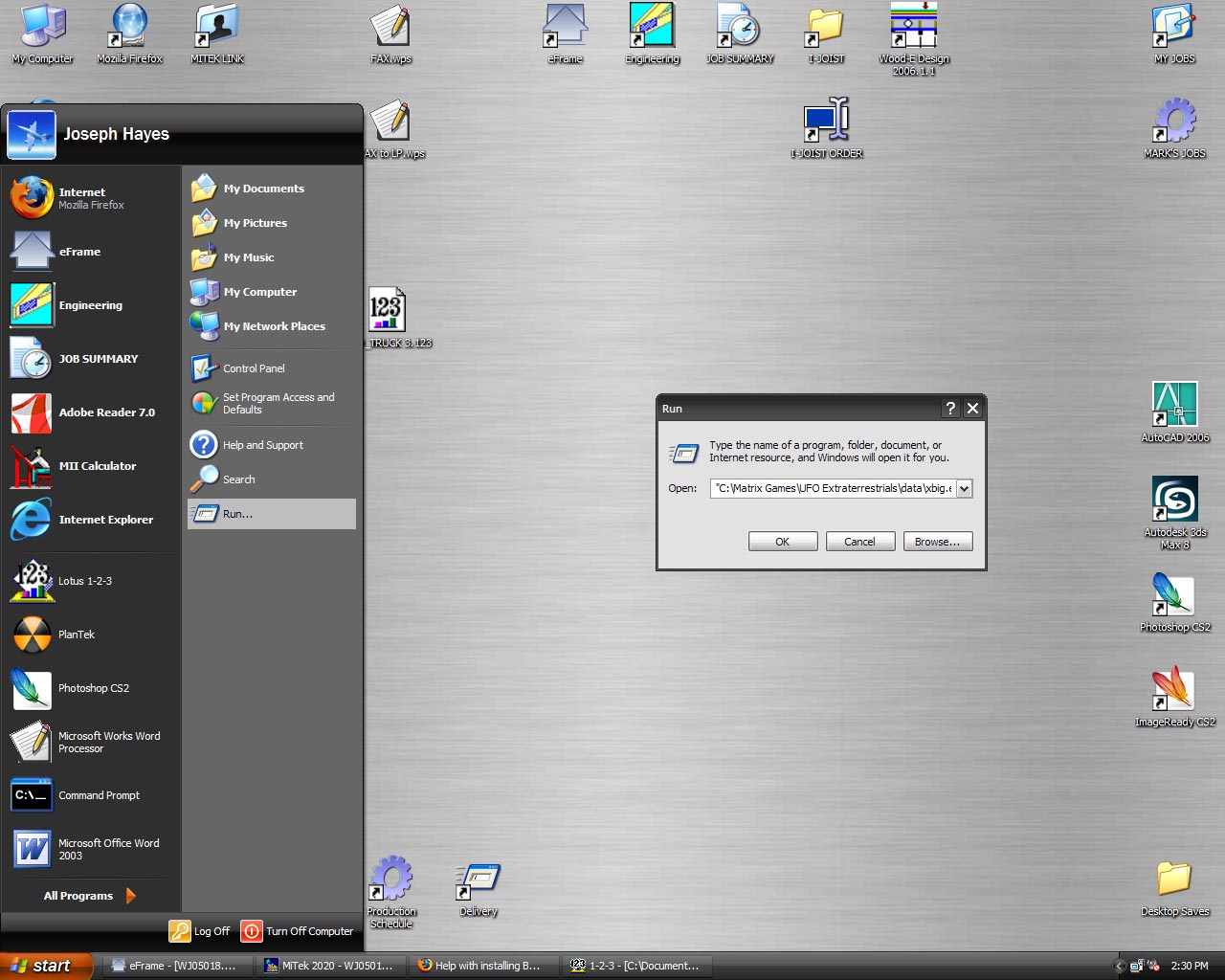Open MII Calculator from Start menu
The image size is (1225, 980).
(91, 466)
